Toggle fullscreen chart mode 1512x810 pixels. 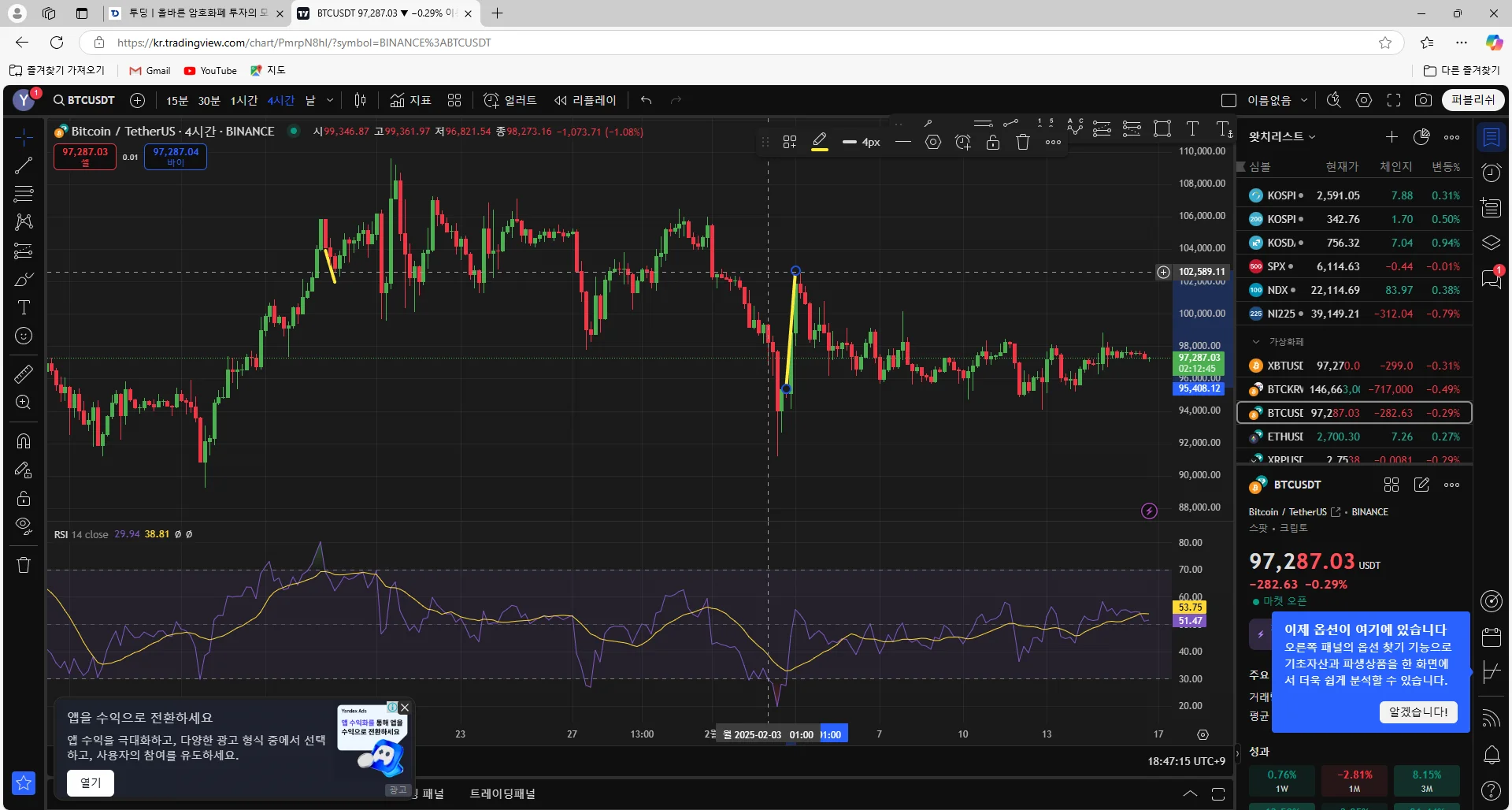point(1394,100)
